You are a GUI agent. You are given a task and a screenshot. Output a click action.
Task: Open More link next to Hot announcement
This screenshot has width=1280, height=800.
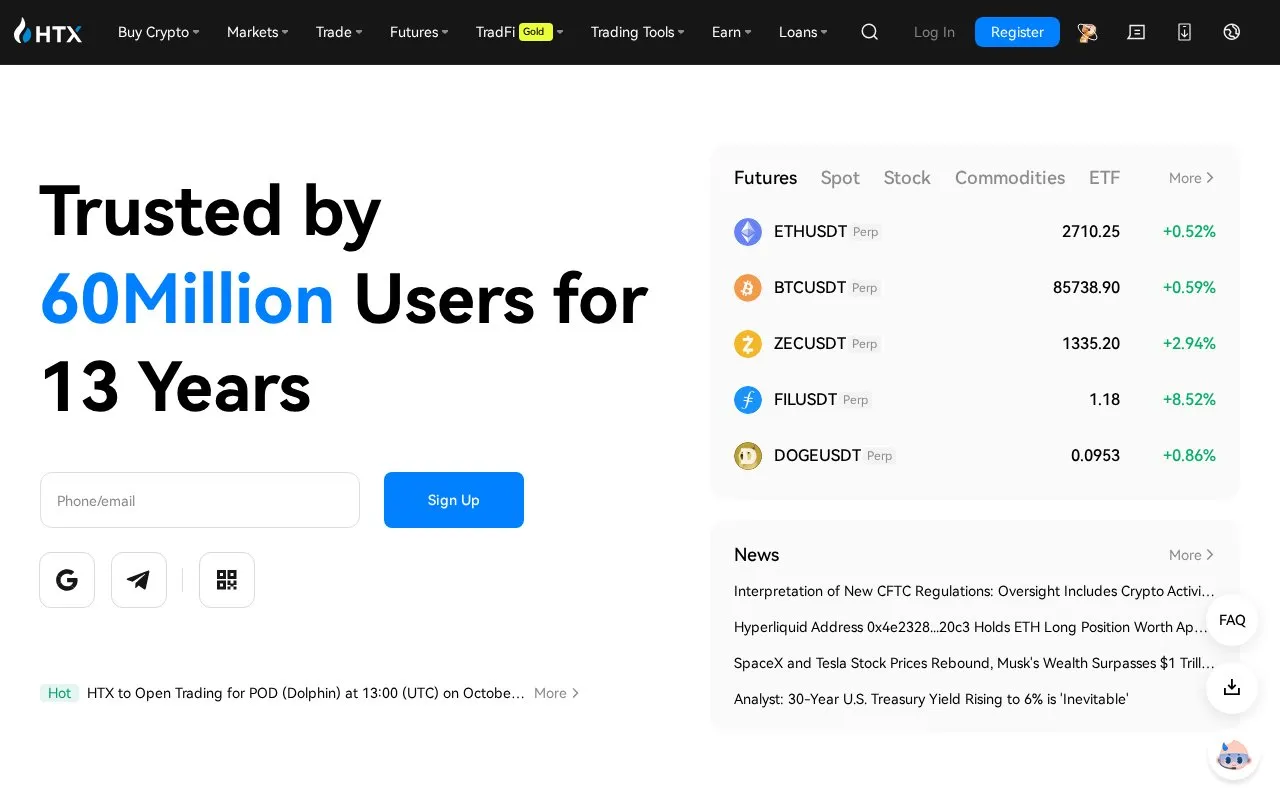point(556,693)
